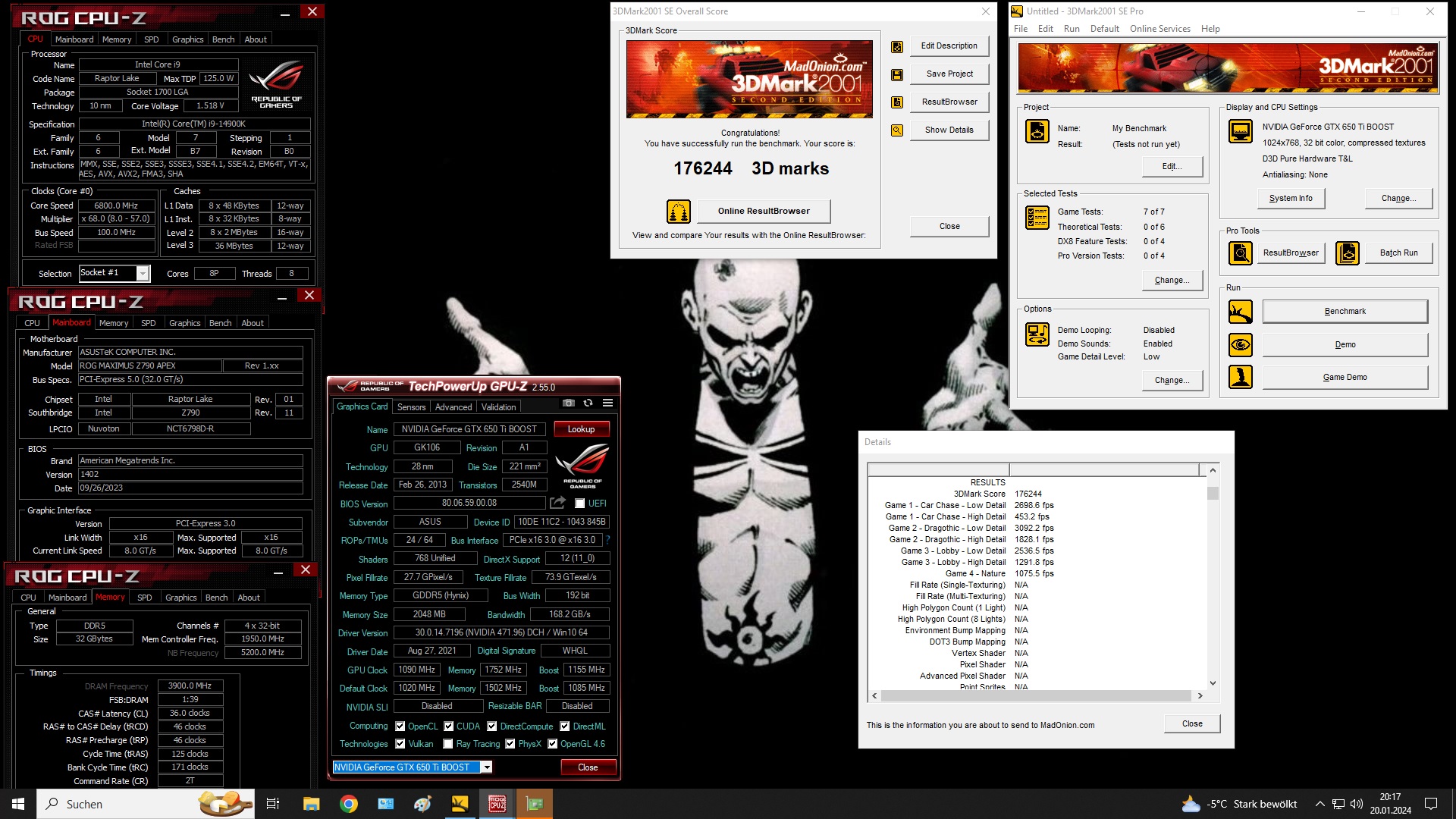
Task: Click the Details scroll down arrow
Action: 1213,683
